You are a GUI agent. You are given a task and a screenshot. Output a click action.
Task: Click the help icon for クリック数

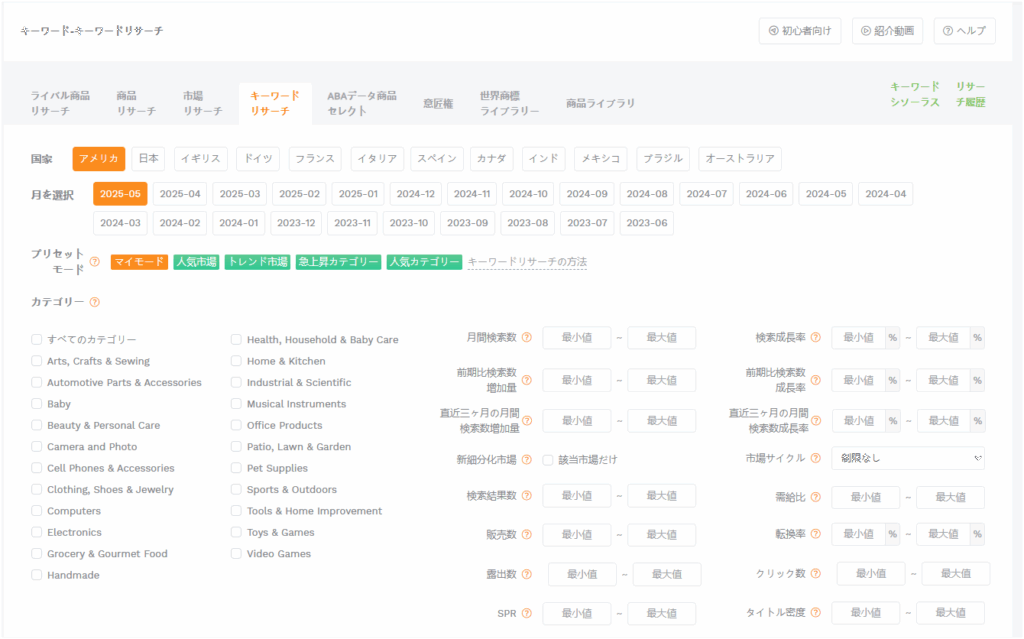coord(816,574)
